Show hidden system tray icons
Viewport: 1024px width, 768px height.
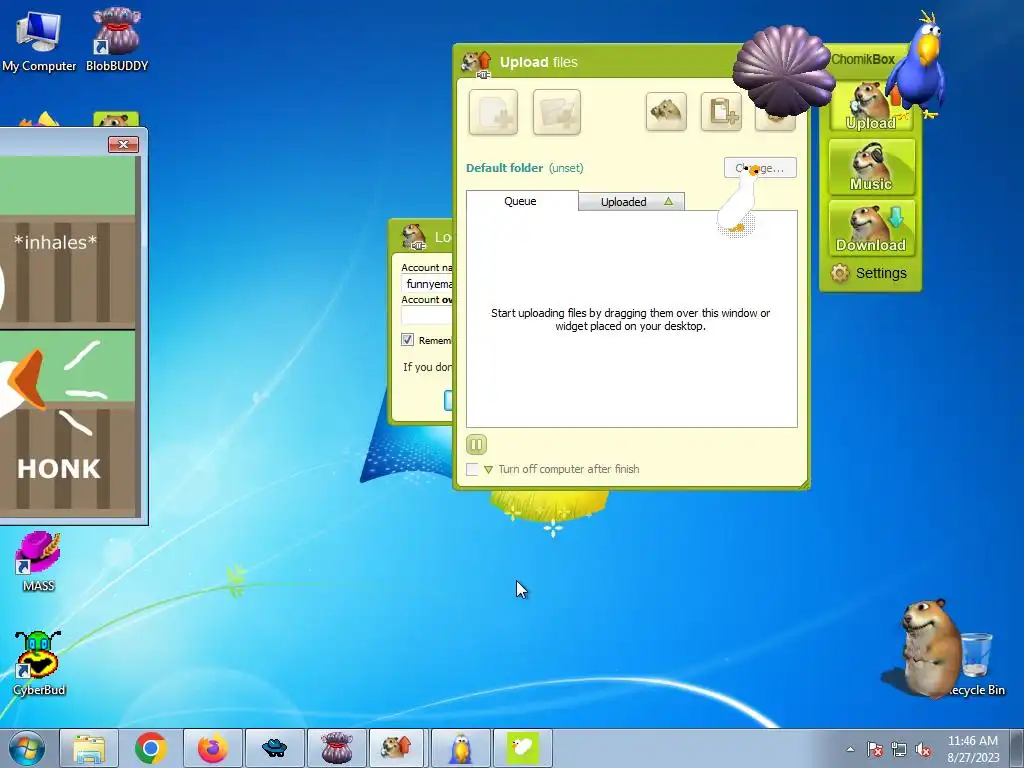pos(850,749)
